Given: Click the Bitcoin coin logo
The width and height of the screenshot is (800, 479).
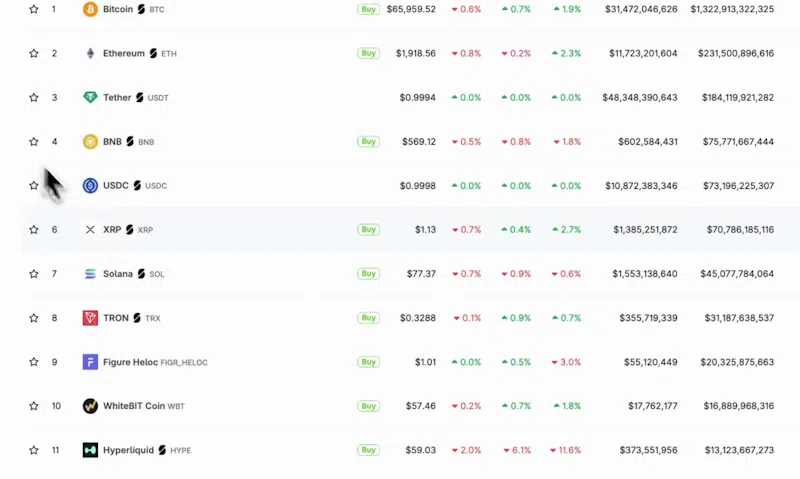Looking at the screenshot, I should coord(90,9).
